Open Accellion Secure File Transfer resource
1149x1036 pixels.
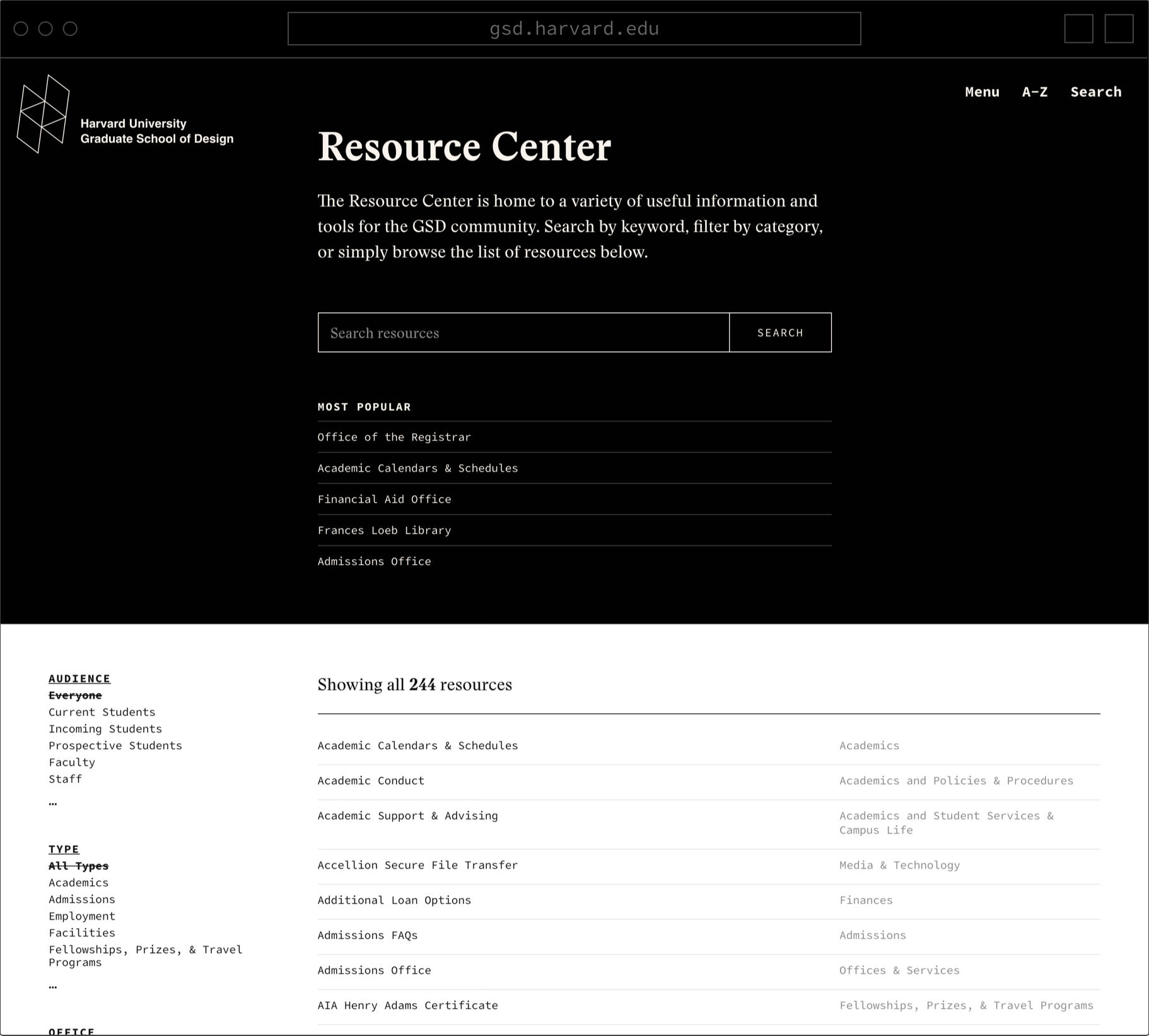417,865
